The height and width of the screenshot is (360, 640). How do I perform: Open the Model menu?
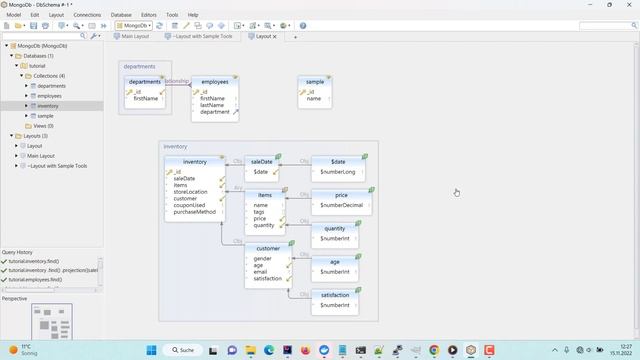(x=13, y=15)
